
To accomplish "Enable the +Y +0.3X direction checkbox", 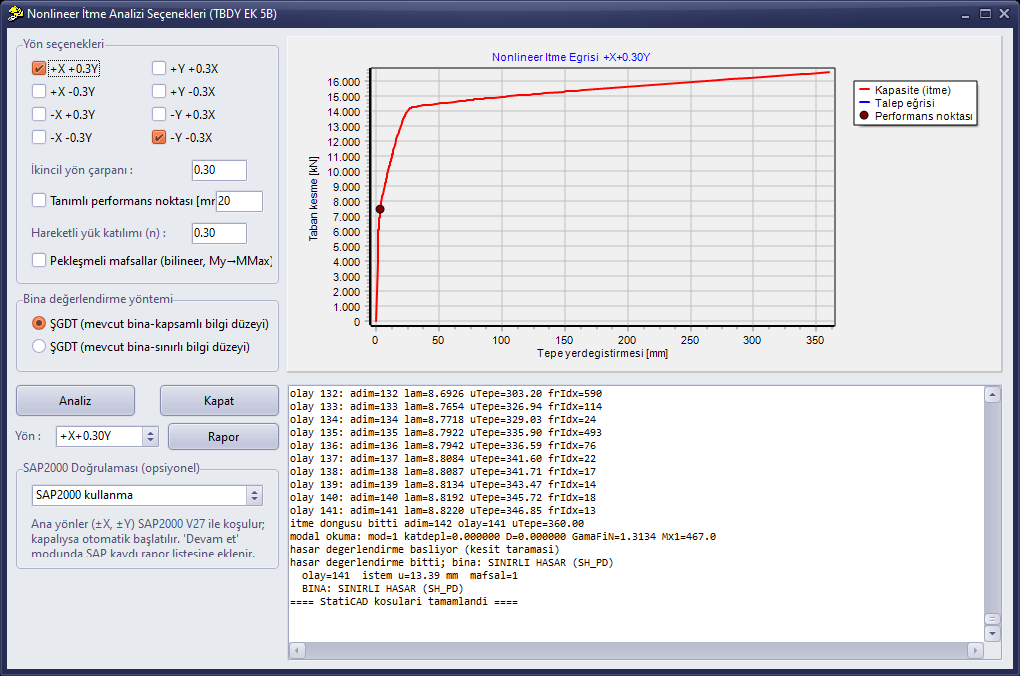I will pyautogui.click(x=159, y=68).
